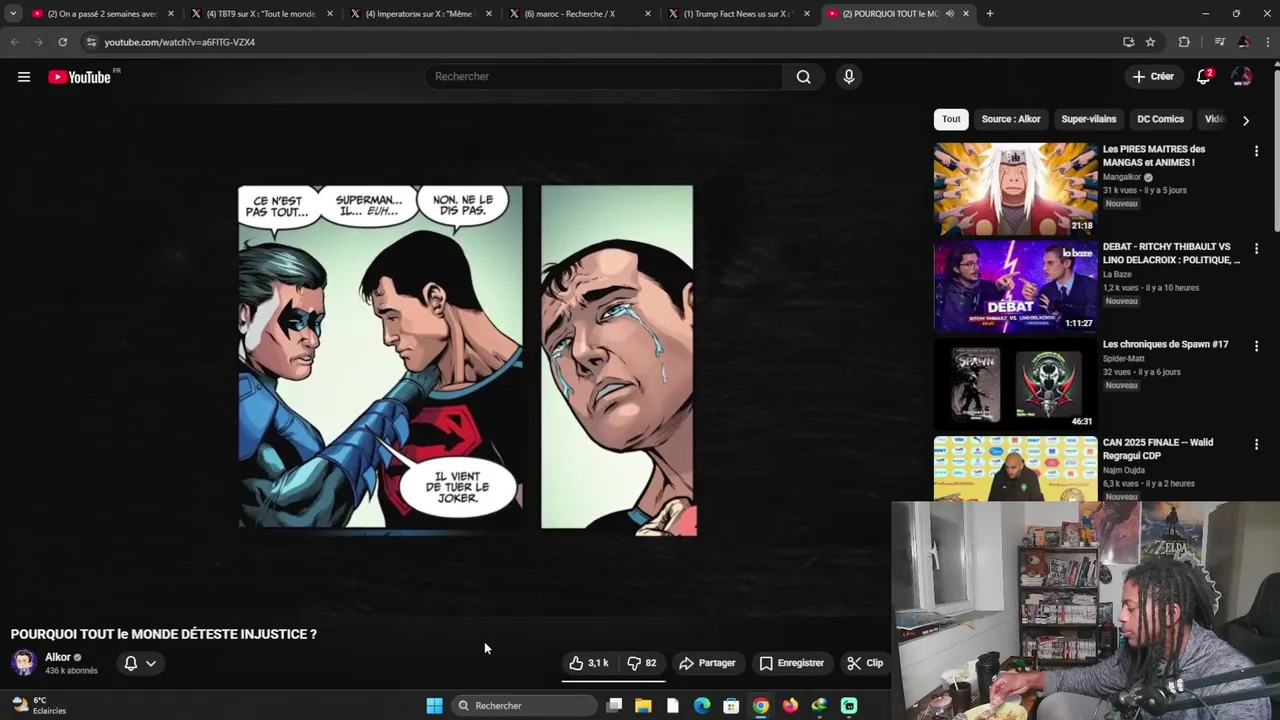The height and width of the screenshot is (720, 1280).
Task: Launch Microsoft Edge from the taskbar
Action: pos(702,706)
